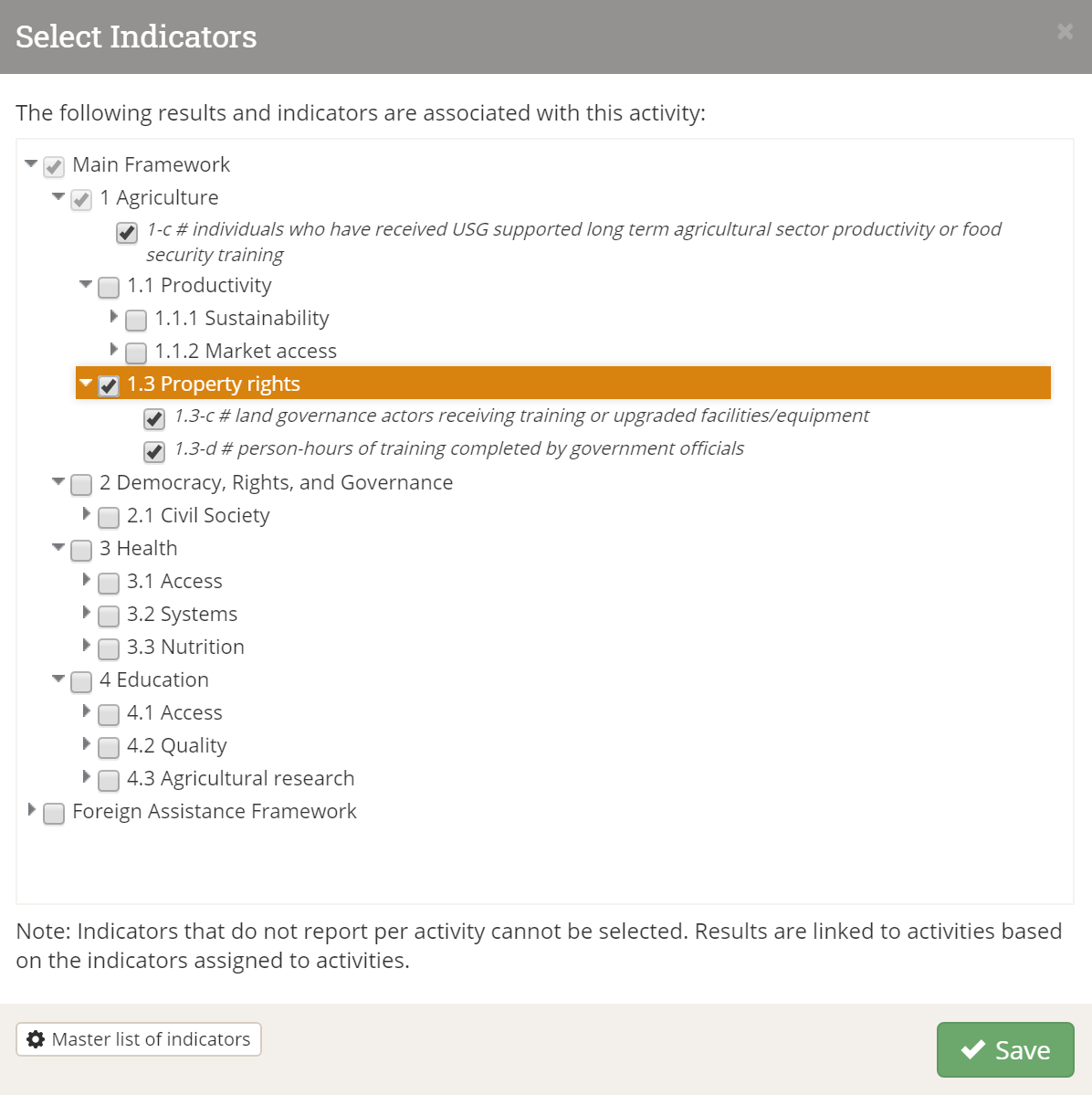Expand the 1.1.2 Market access node
Image resolution: width=1092 pixels, height=1095 pixels.
point(114,350)
